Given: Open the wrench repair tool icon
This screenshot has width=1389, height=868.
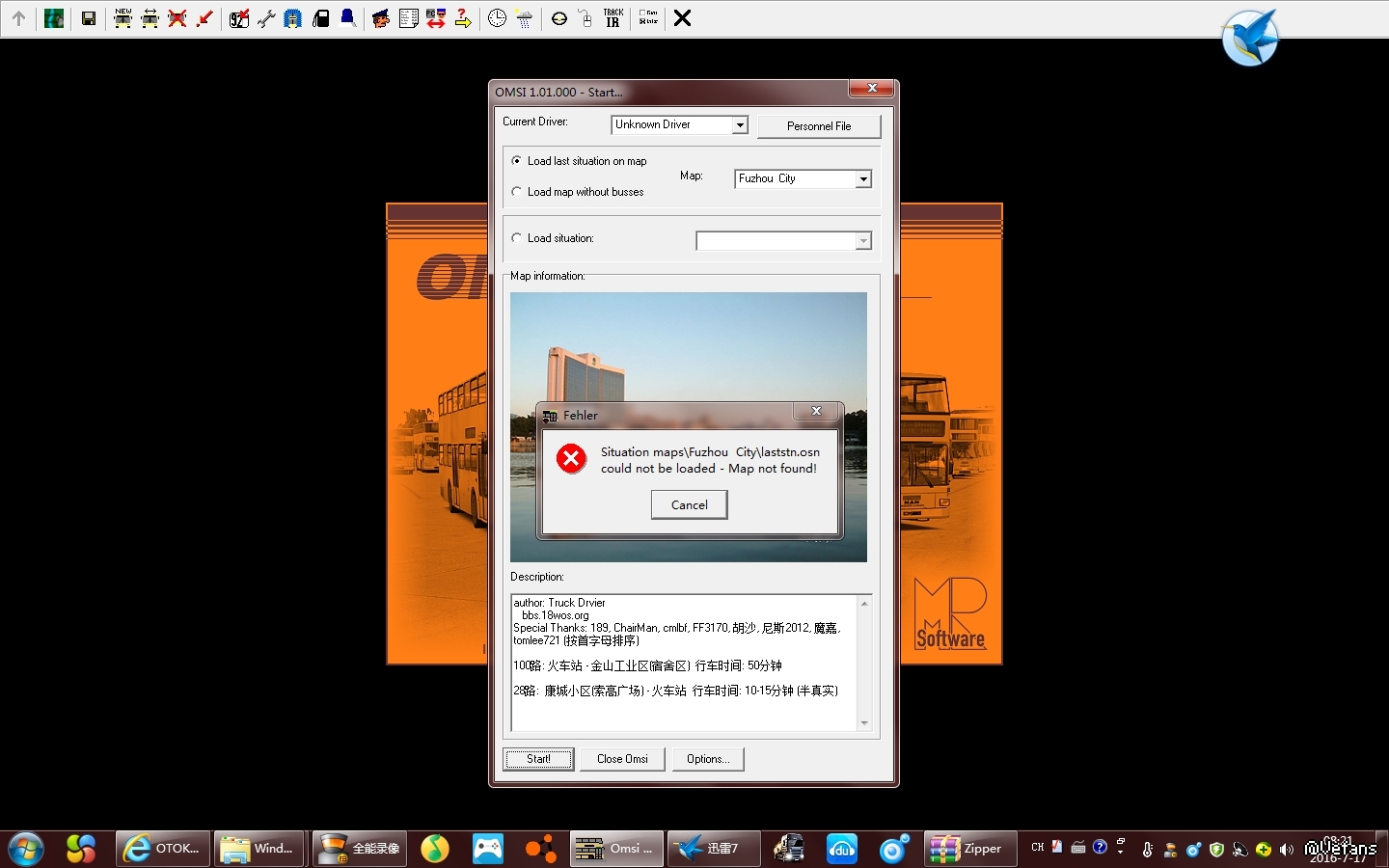Looking at the screenshot, I should tap(266, 18).
